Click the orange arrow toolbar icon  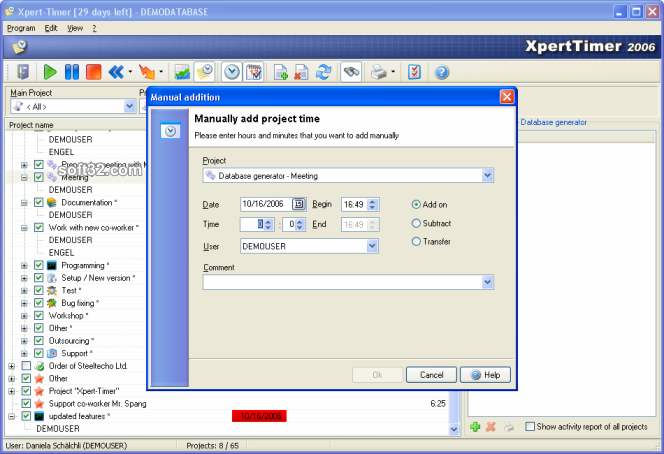pyautogui.click(x=147, y=72)
